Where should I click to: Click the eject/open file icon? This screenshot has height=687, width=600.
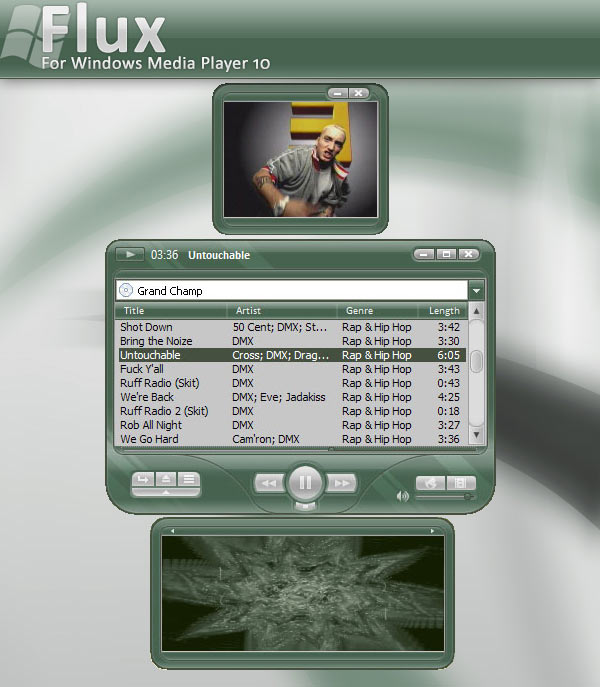166,479
